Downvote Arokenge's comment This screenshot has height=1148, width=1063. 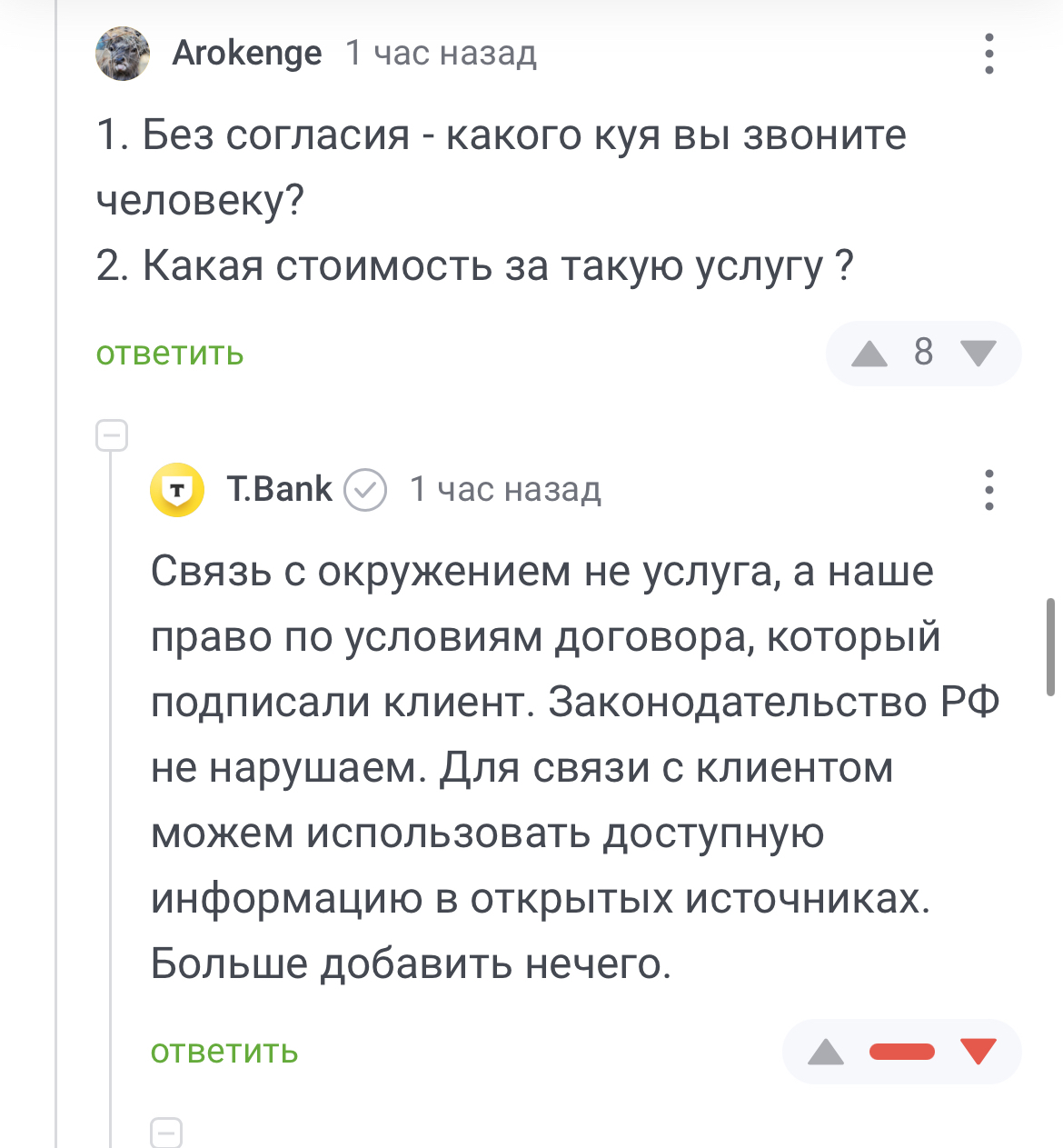(x=979, y=353)
